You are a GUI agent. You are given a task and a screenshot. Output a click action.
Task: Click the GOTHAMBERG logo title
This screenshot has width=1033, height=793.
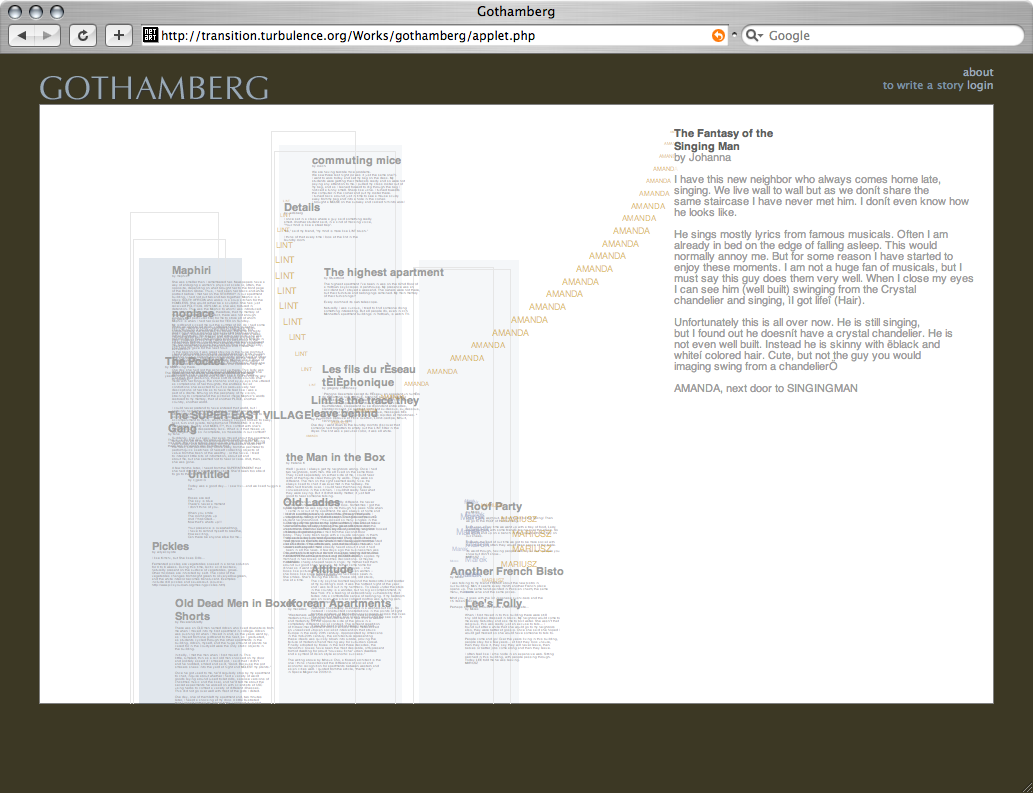[154, 88]
